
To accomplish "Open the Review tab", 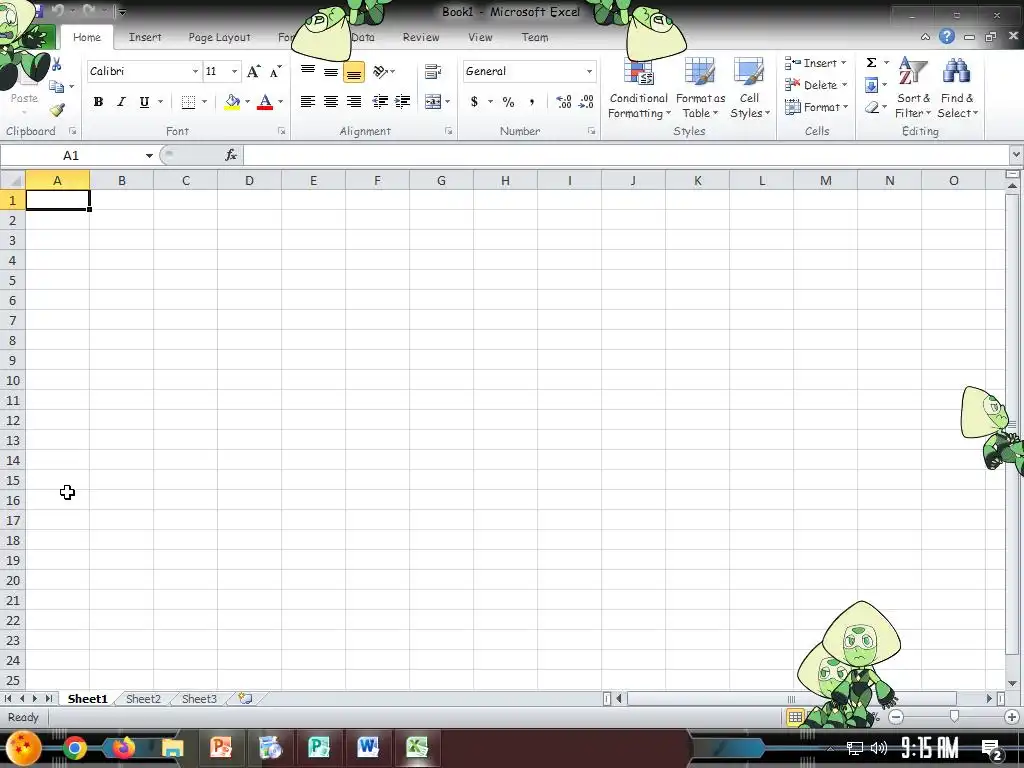I will tap(421, 37).
